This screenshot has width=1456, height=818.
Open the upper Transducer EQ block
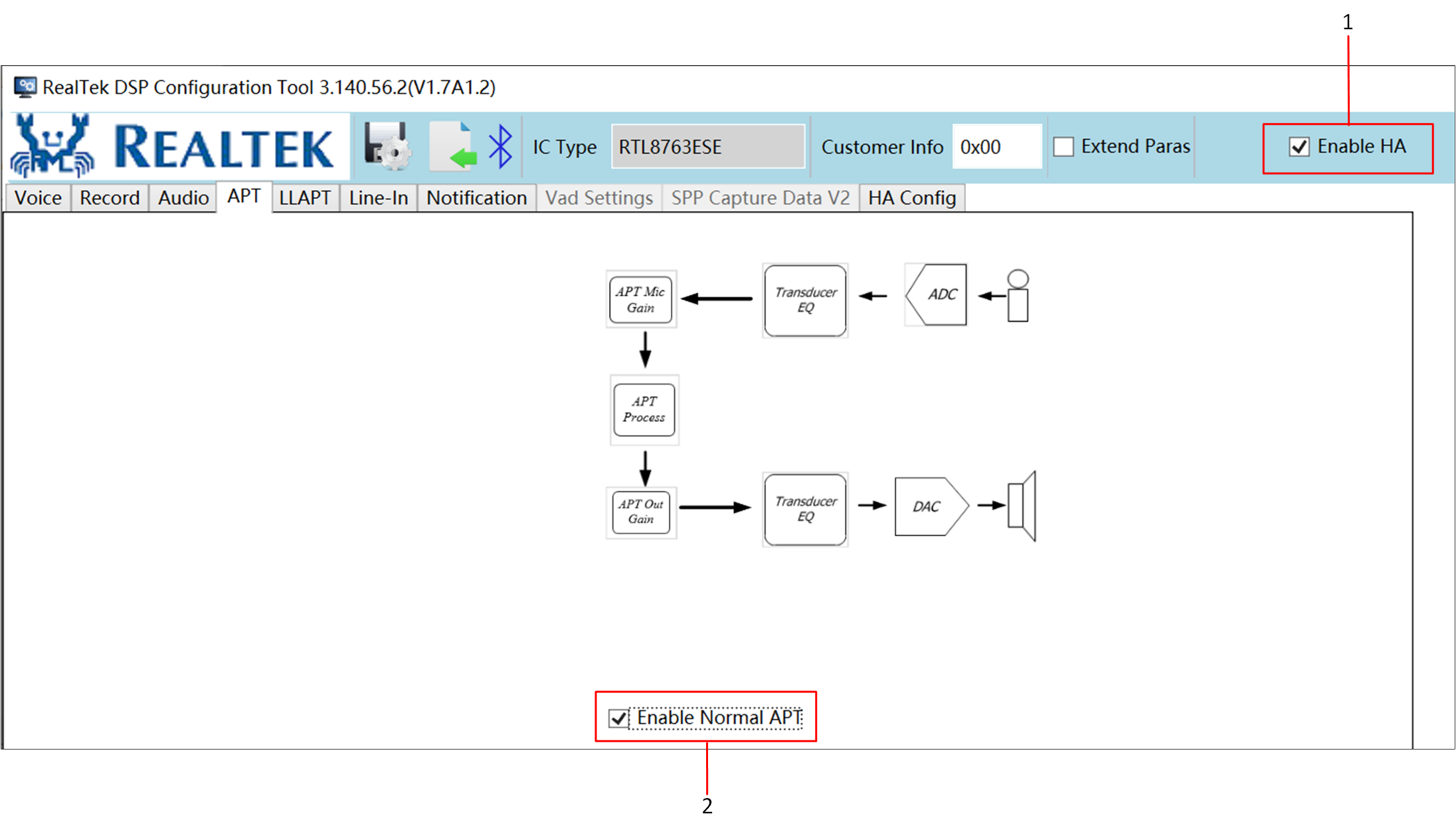pos(806,300)
